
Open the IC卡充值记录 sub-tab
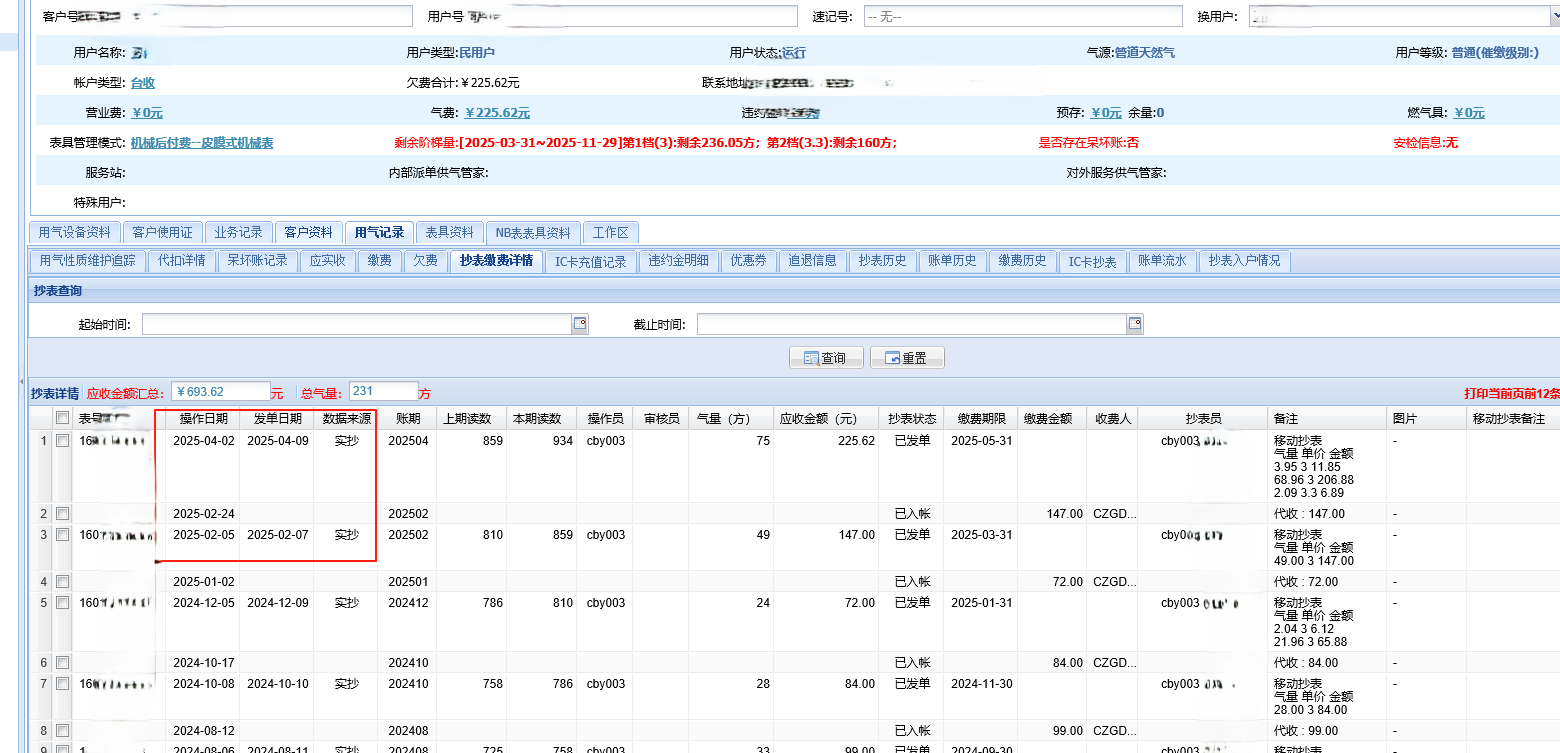(591, 261)
